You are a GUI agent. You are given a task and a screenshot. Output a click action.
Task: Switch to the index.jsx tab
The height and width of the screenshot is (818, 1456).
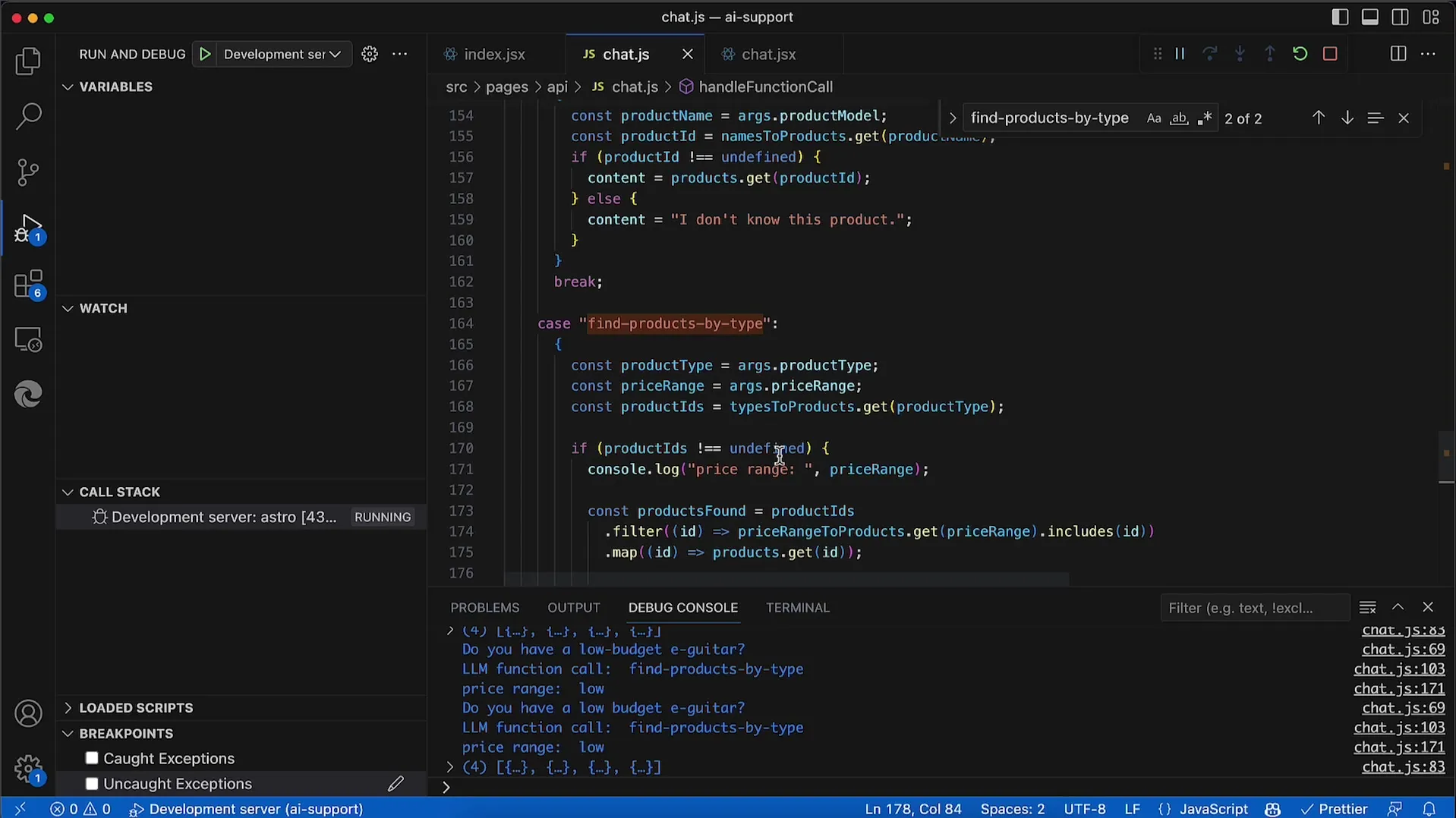click(495, 54)
